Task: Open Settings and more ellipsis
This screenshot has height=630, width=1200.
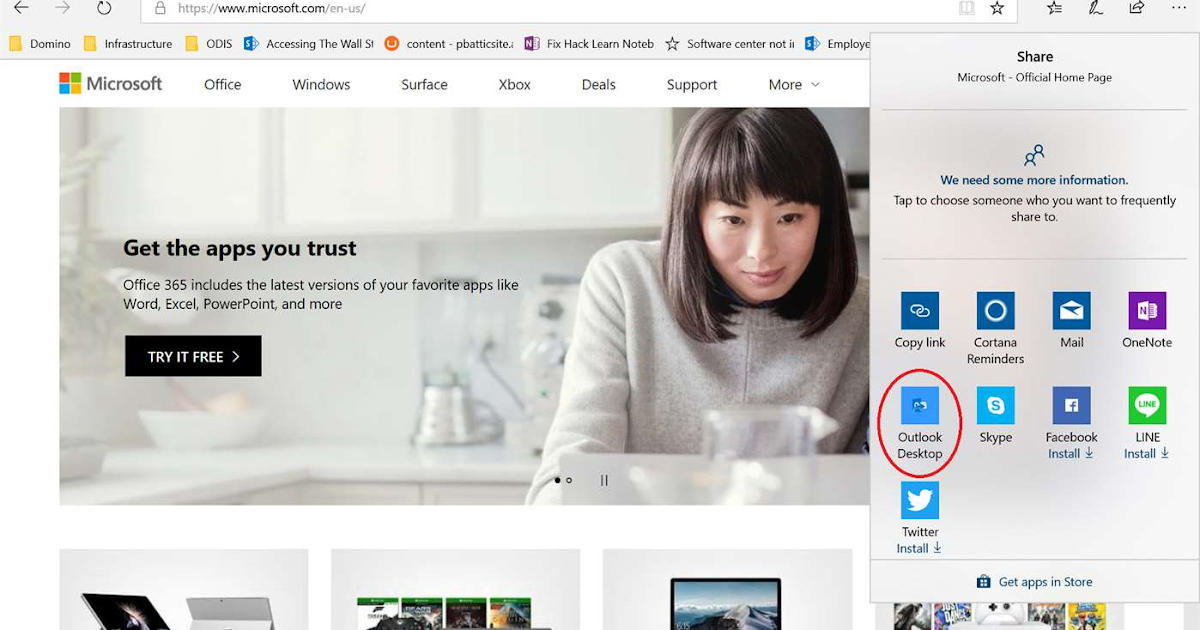Action: tap(1178, 7)
